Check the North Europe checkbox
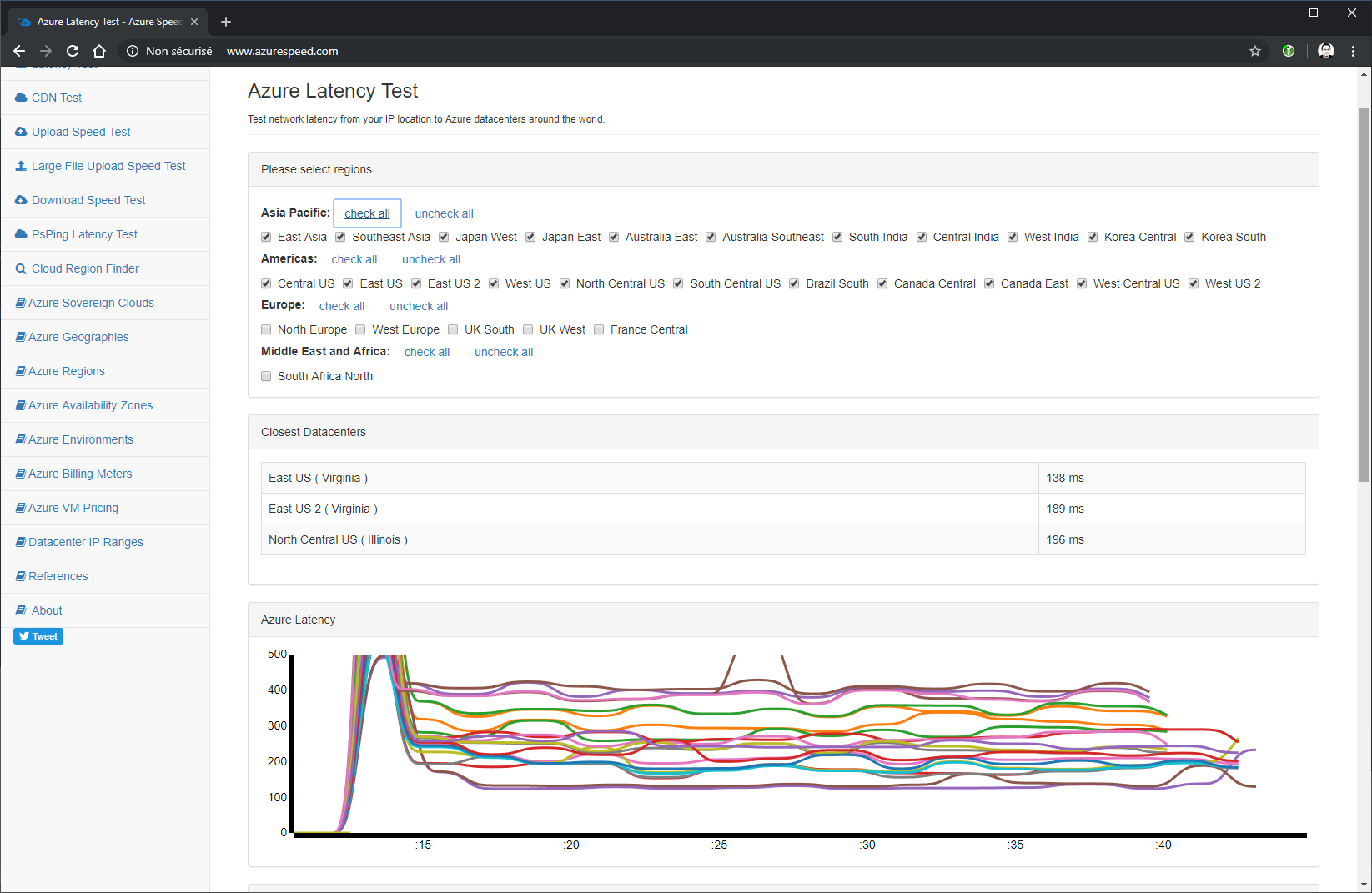Image resolution: width=1372 pixels, height=893 pixels. (x=266, y=329)
